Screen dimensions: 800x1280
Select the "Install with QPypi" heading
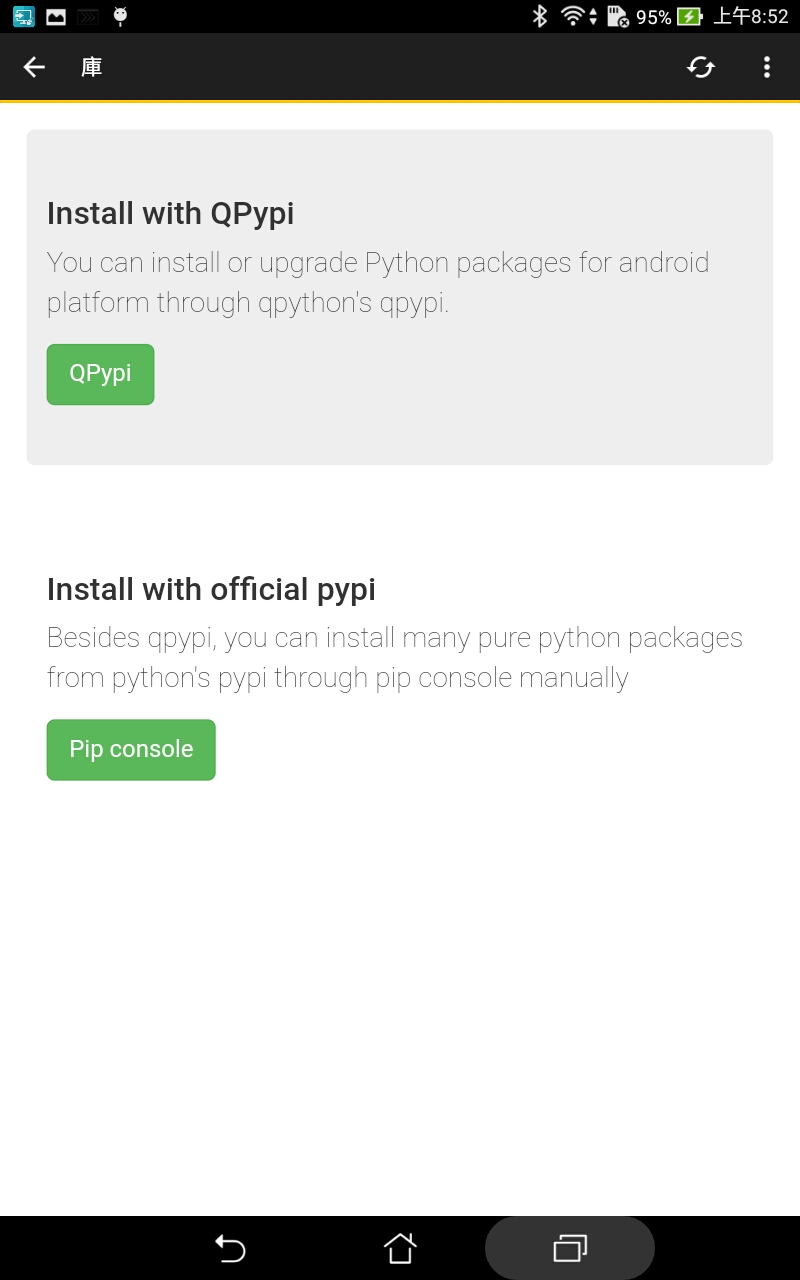tap(170, 213)
